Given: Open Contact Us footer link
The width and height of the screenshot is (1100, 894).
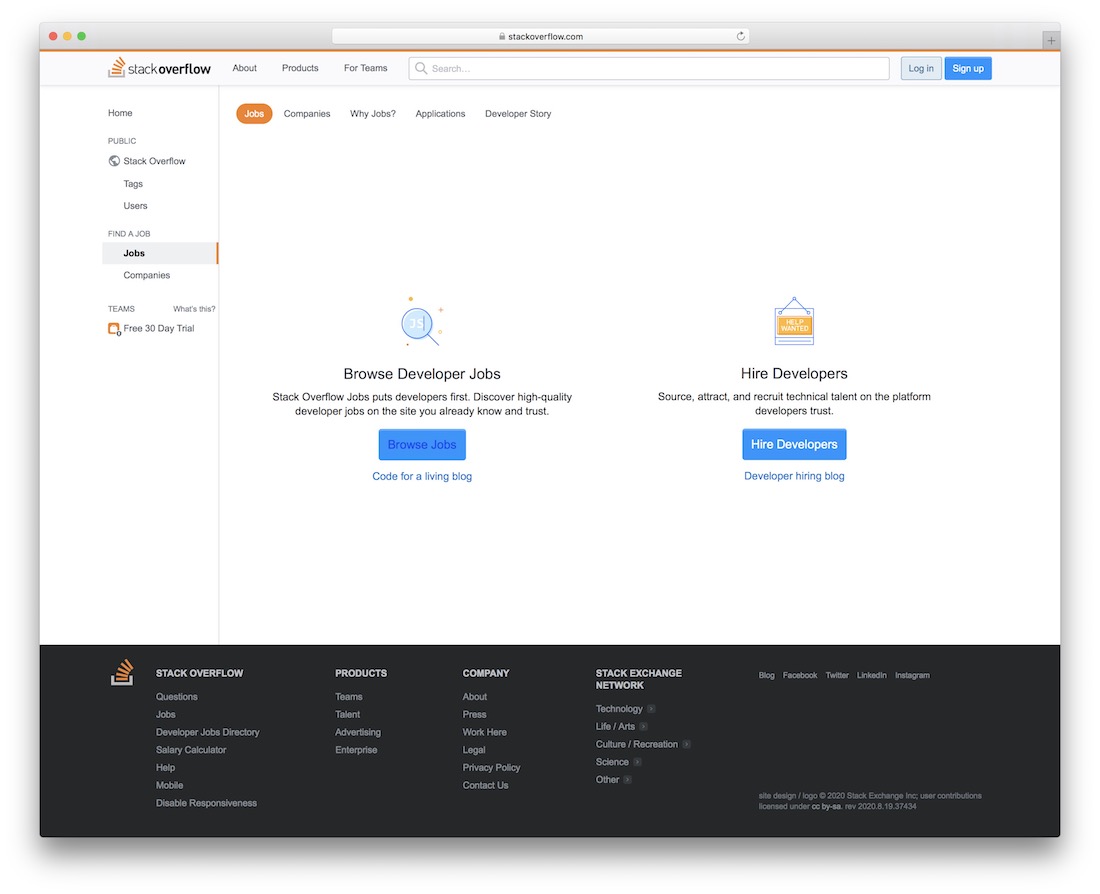Looking at the screenshot, I should click(x=485, y=785).
